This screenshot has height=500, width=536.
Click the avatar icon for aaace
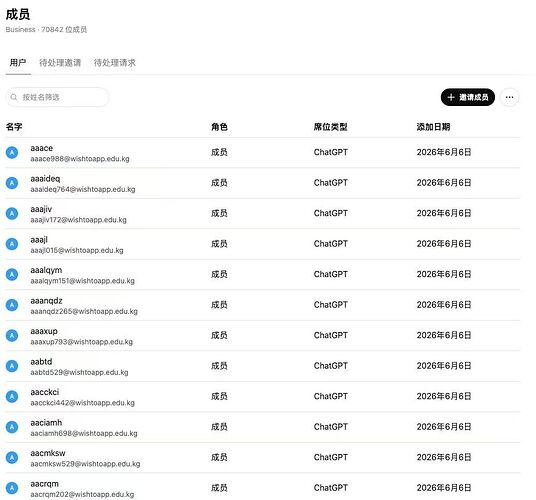(12, 152)
